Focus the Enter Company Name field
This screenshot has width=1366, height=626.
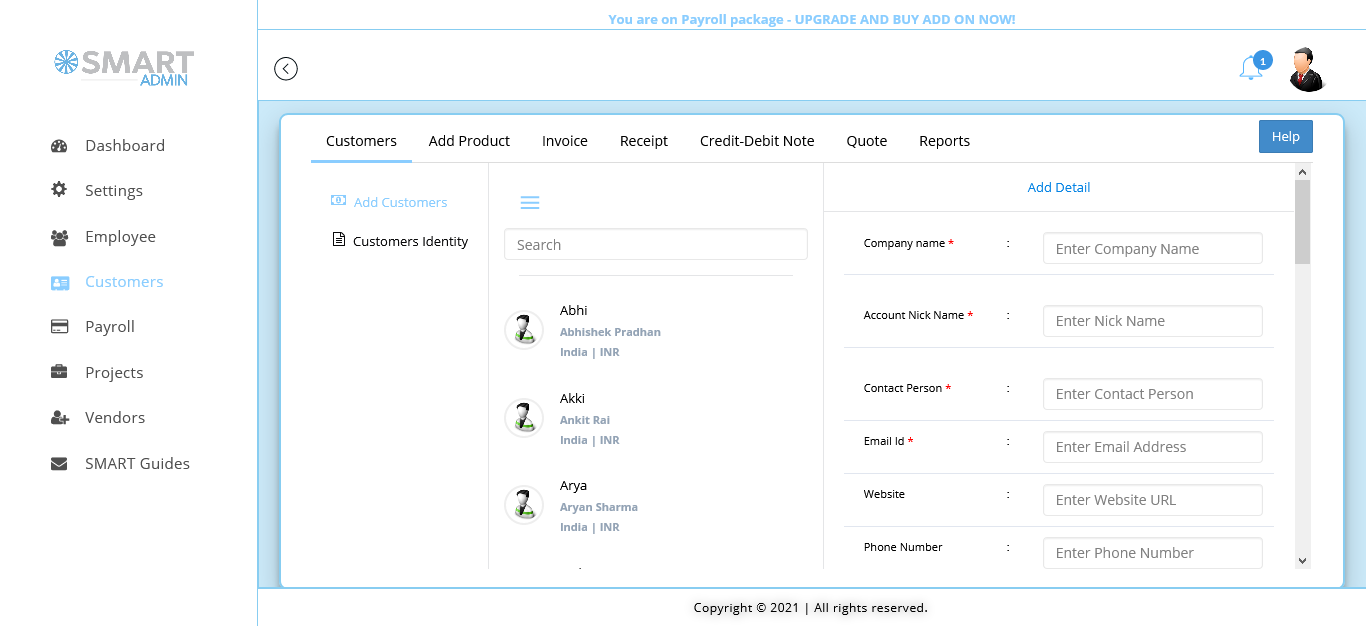click(x=1152, y=249)
